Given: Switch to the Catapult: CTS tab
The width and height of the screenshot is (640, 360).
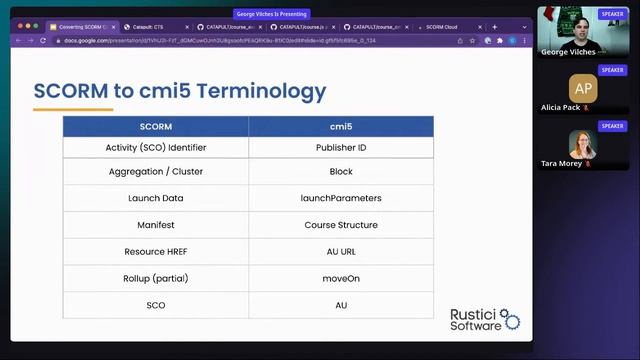Looking at the screenshot, I should coord(156,27).
